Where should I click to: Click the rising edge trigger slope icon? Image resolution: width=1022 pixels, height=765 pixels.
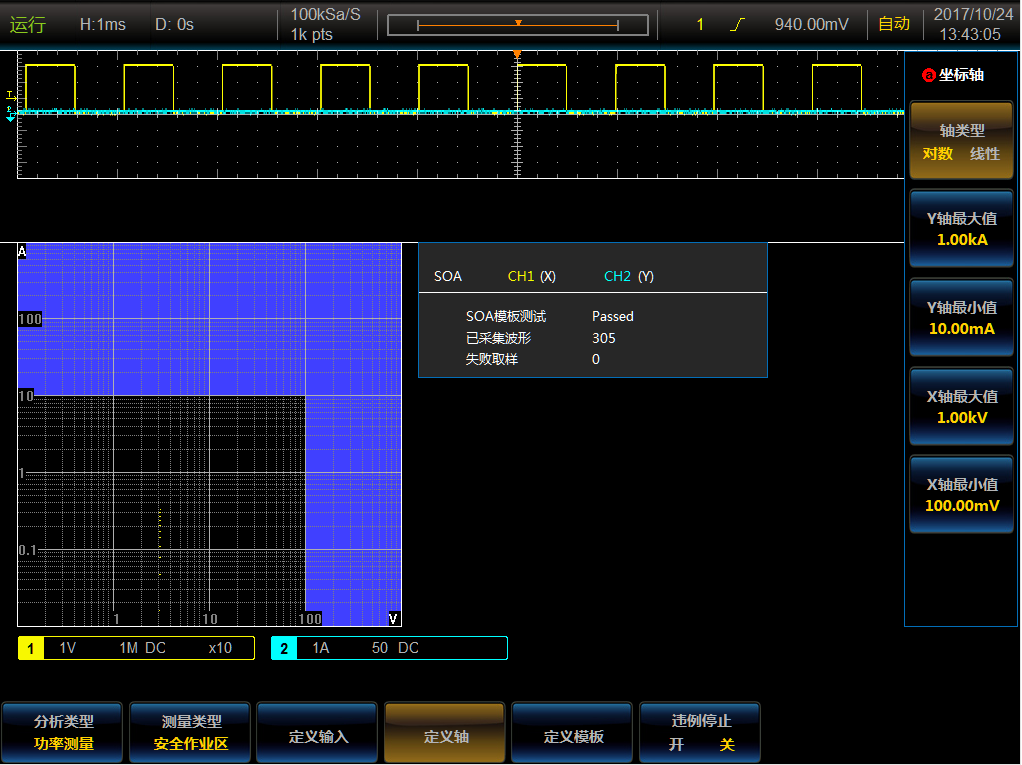coord(738,25)
